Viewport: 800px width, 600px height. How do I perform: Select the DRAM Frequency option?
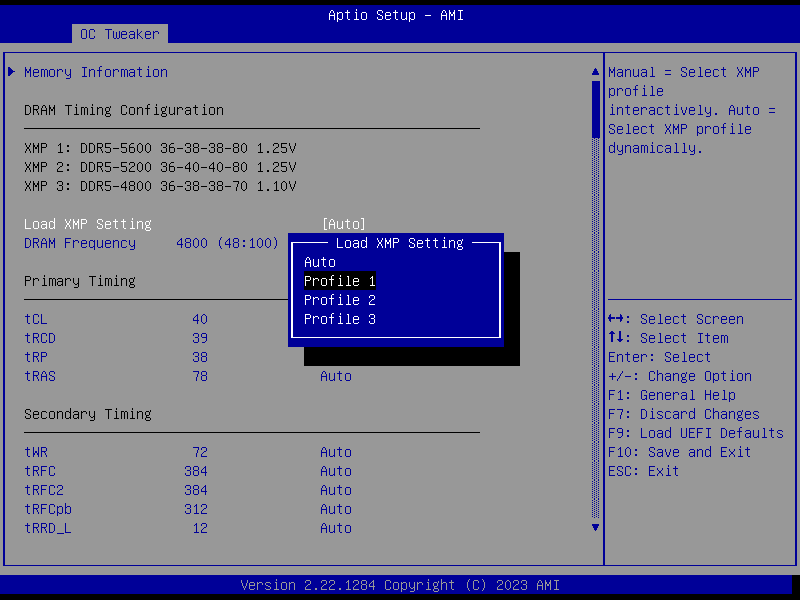pos(80,243)
